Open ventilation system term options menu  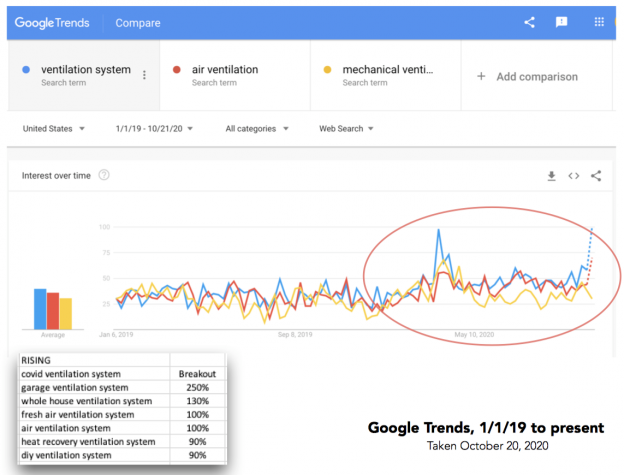144,75
